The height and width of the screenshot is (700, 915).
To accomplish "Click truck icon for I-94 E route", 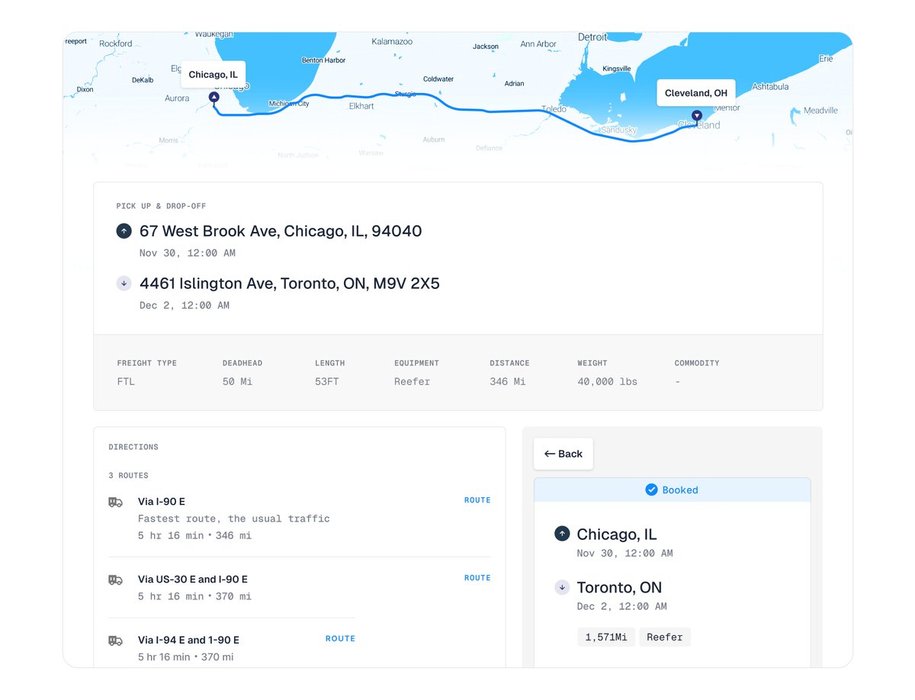I will [116, 641].
